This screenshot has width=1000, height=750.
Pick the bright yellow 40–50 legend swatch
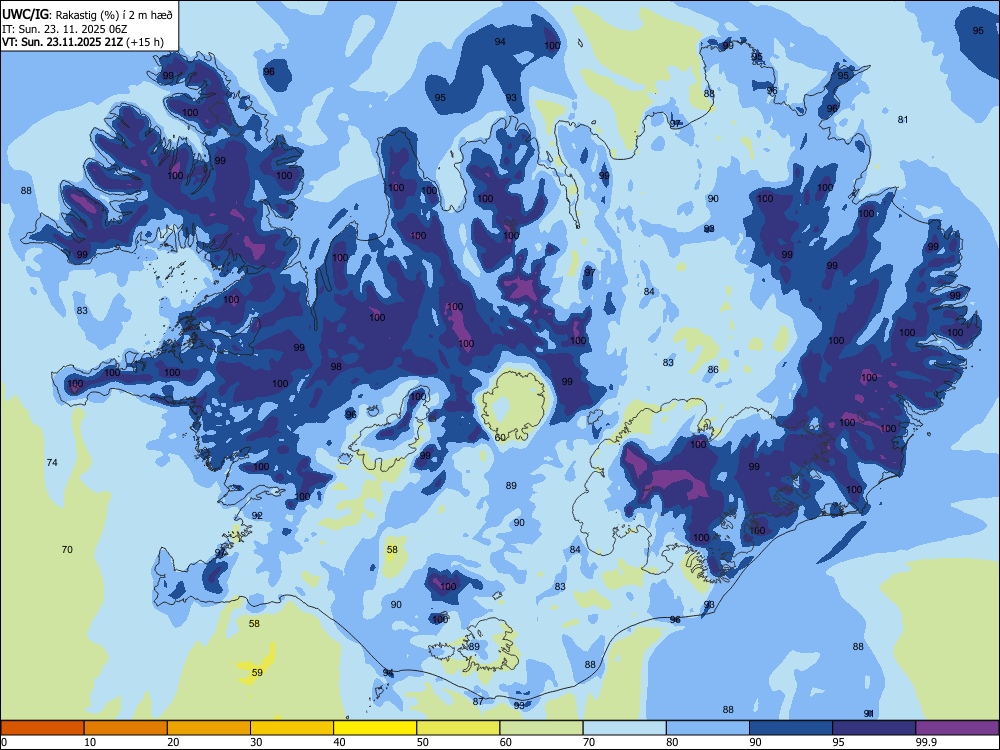pyautogui.click(x=375, y=728)
